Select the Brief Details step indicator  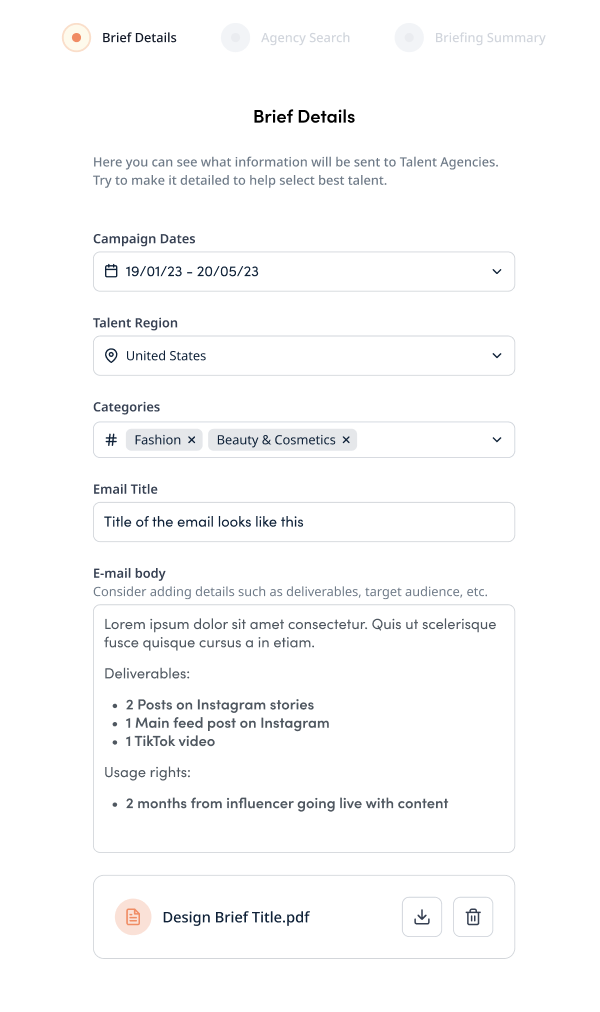click(x=76, y=38)
